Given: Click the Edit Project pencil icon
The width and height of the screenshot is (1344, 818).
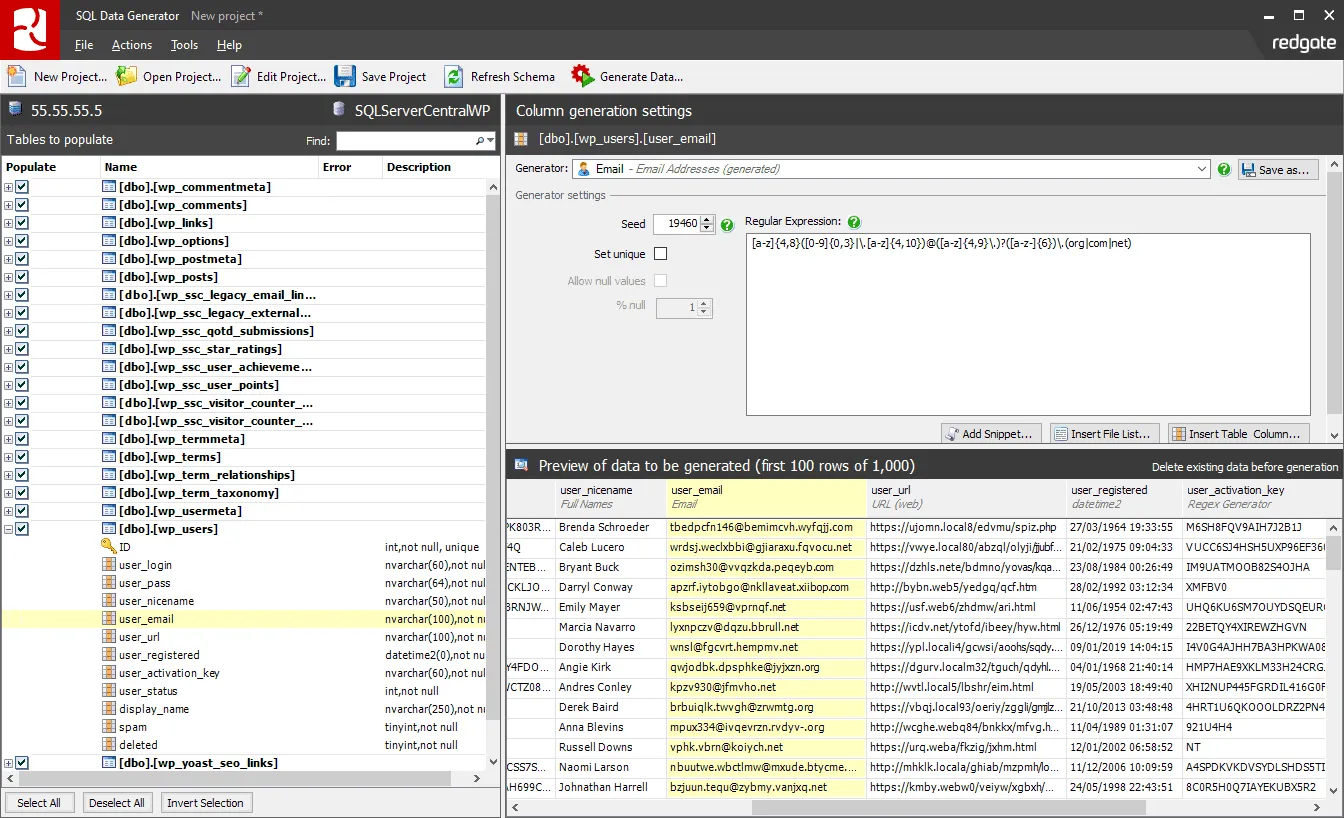Looking at the screenshot, I should tap(240, 76).
